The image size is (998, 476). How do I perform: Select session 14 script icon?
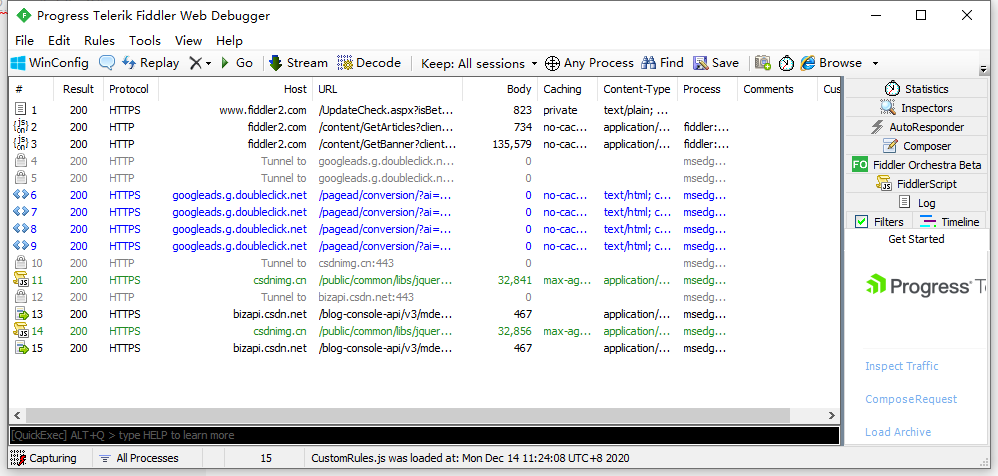click(x=21, y=330)
